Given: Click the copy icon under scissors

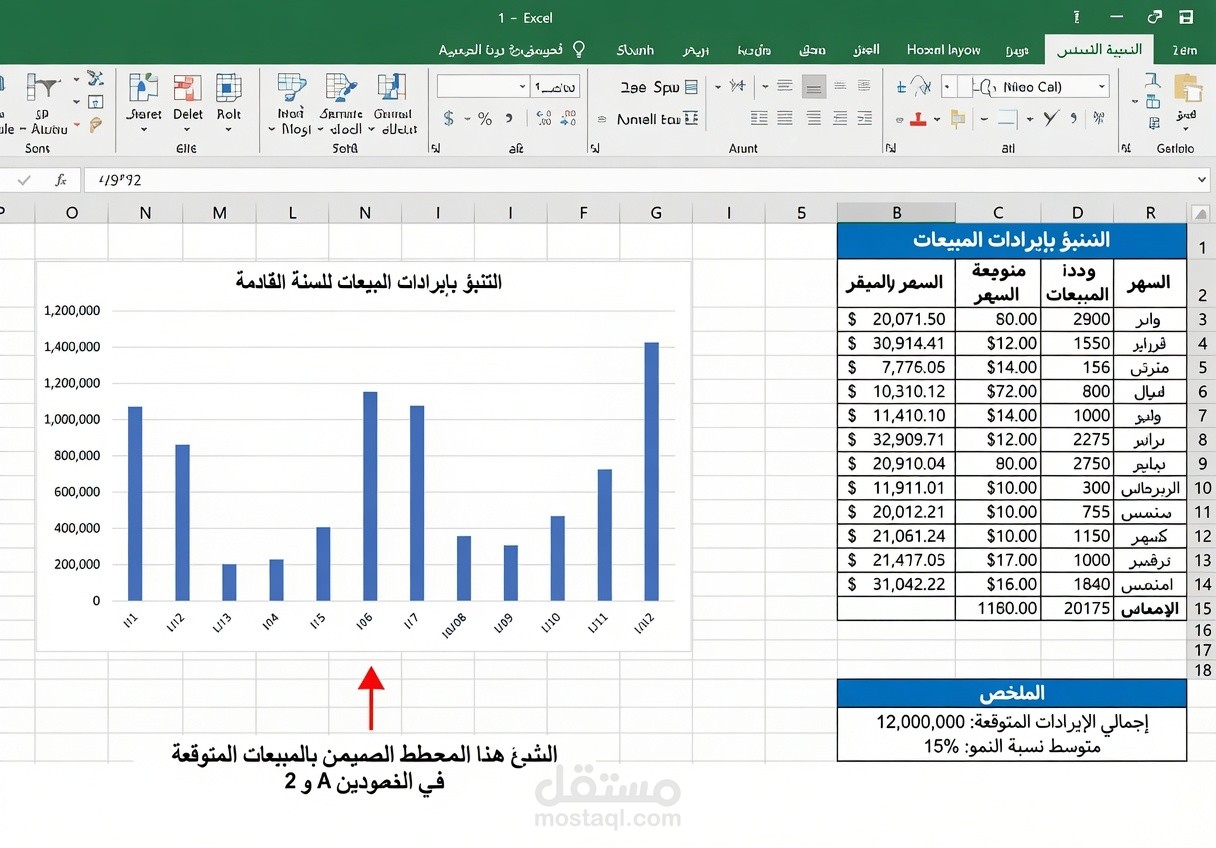Looking at the screenshot, I should [x=96, y=102].
